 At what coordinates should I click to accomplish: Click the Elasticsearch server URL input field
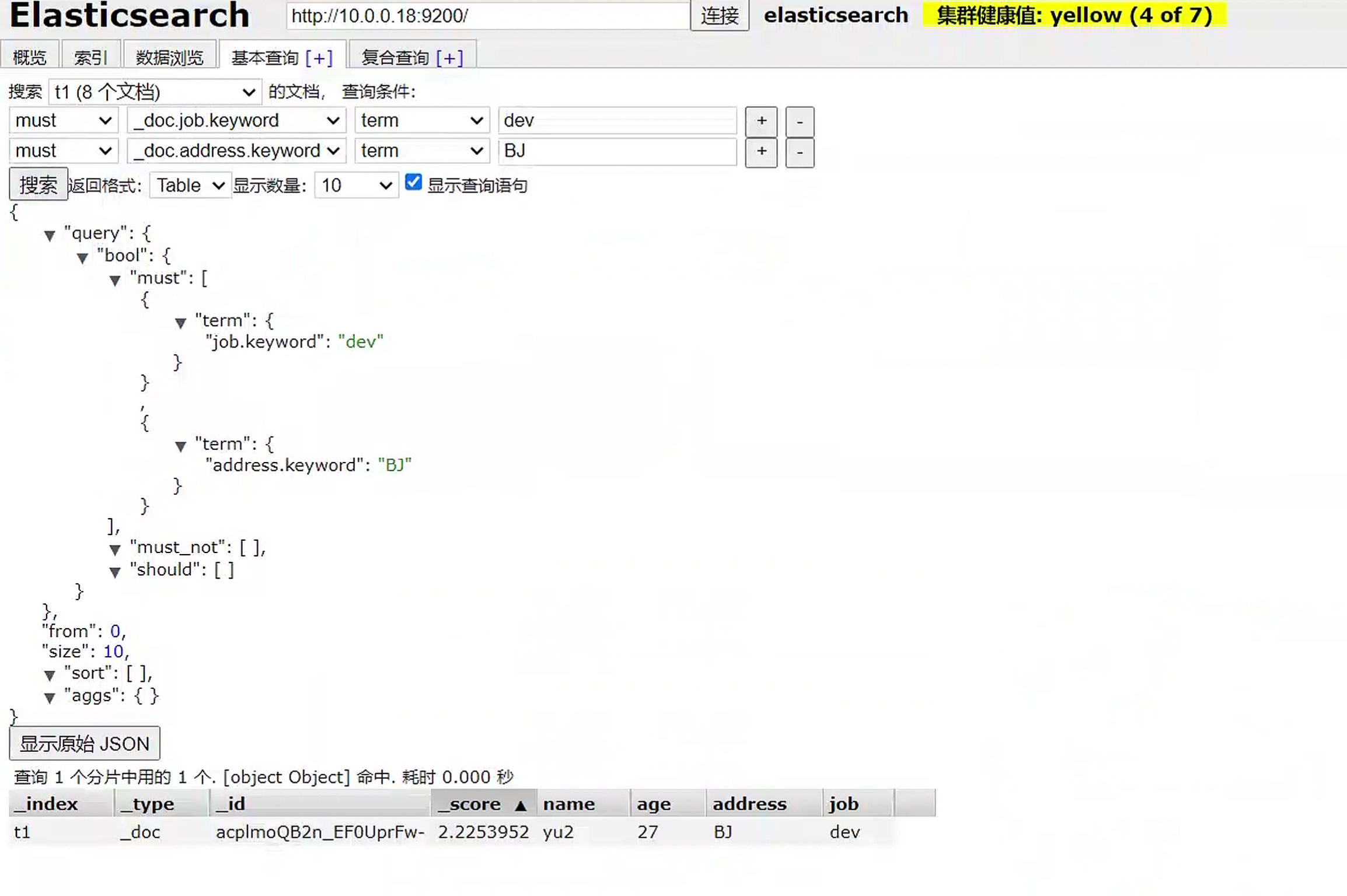[x=486, y=16]
